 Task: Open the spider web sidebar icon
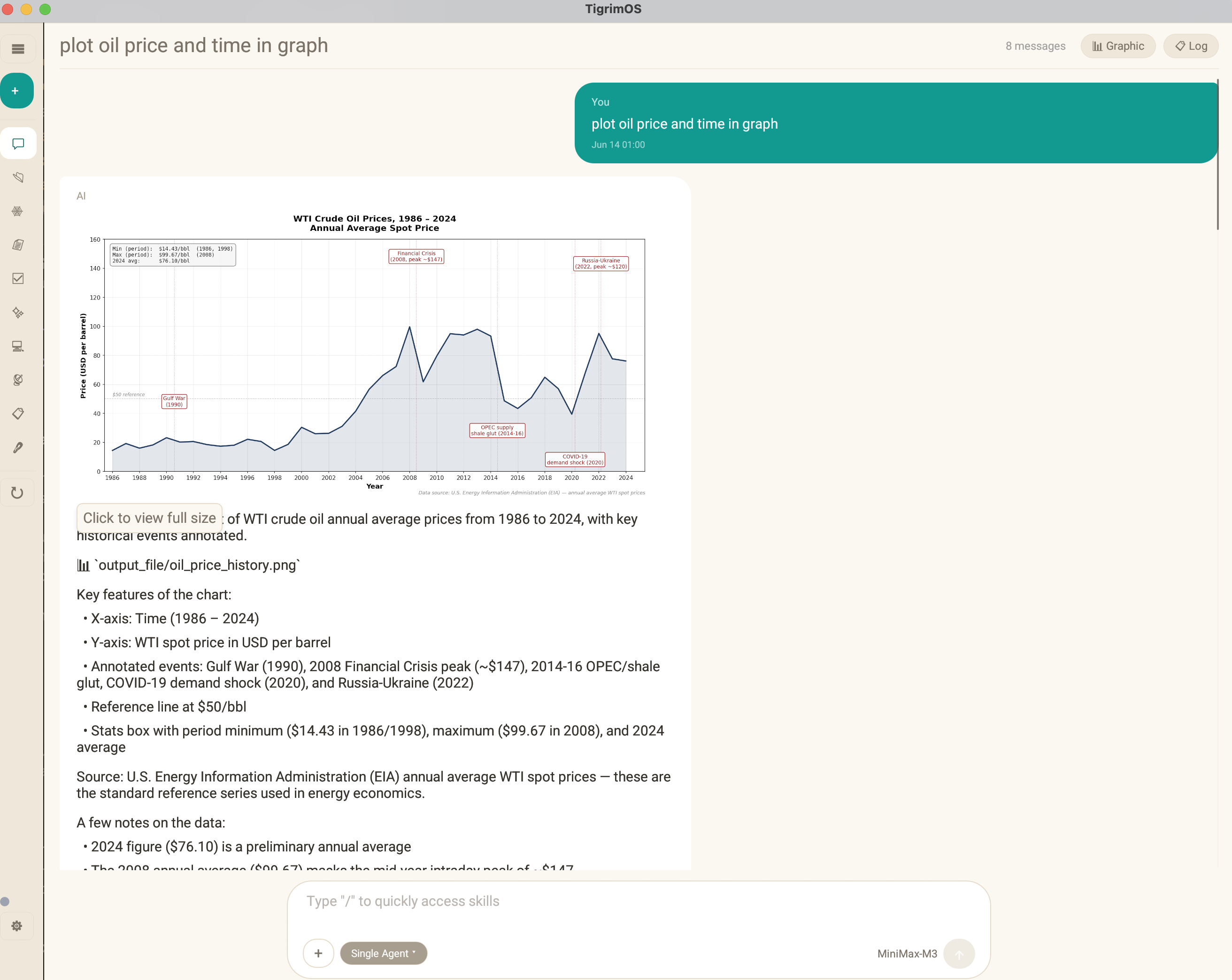(x=18, y=211)
